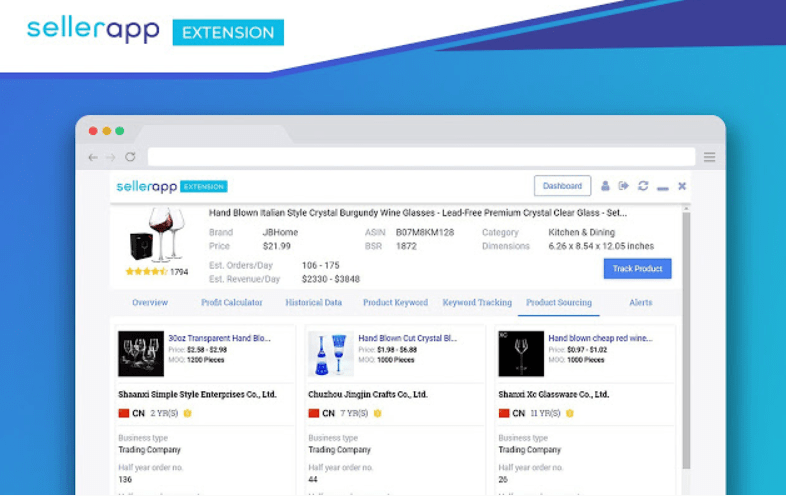
Task: Click the MOQ 1200 Pieces text
Action: click(x=206, y=360)
